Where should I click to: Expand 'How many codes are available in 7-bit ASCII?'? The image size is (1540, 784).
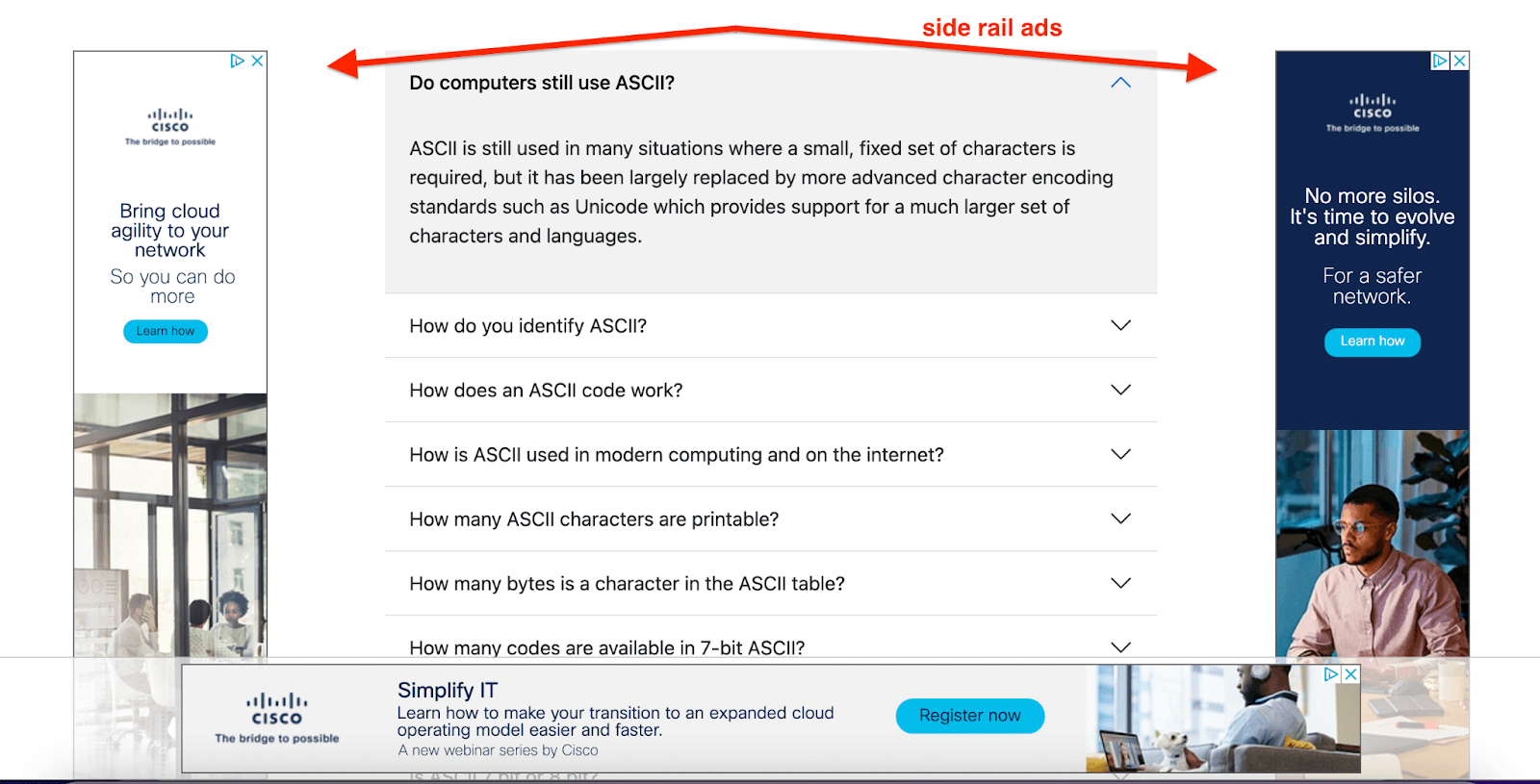pos(1119,646)
